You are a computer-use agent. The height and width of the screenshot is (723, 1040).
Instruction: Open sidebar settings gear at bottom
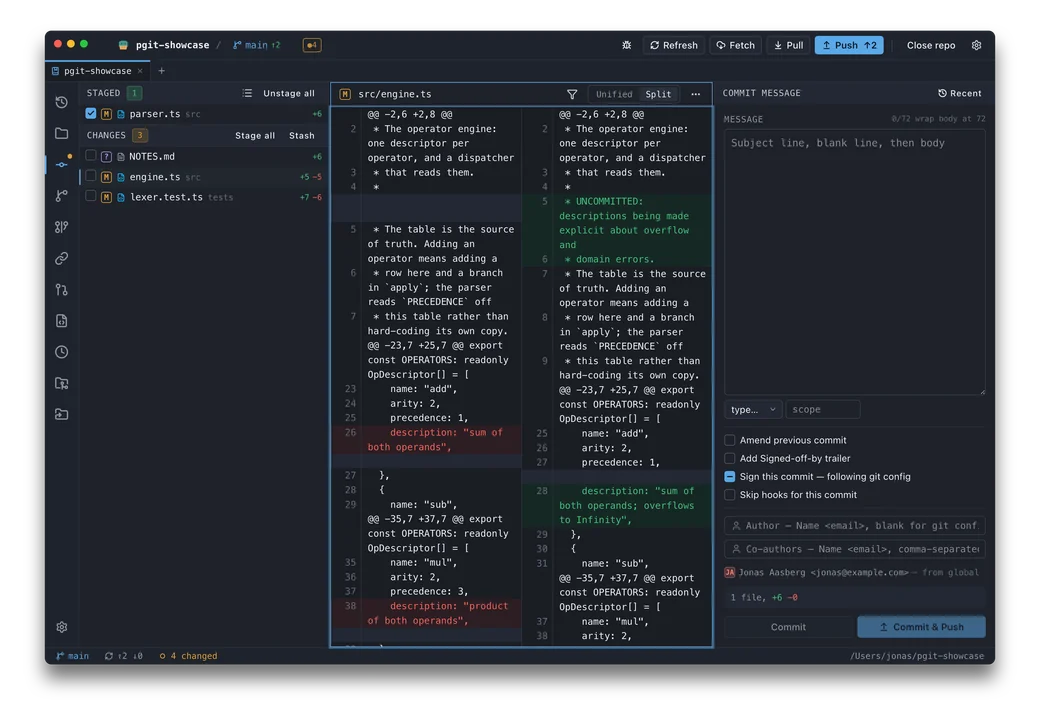point(62,627)
